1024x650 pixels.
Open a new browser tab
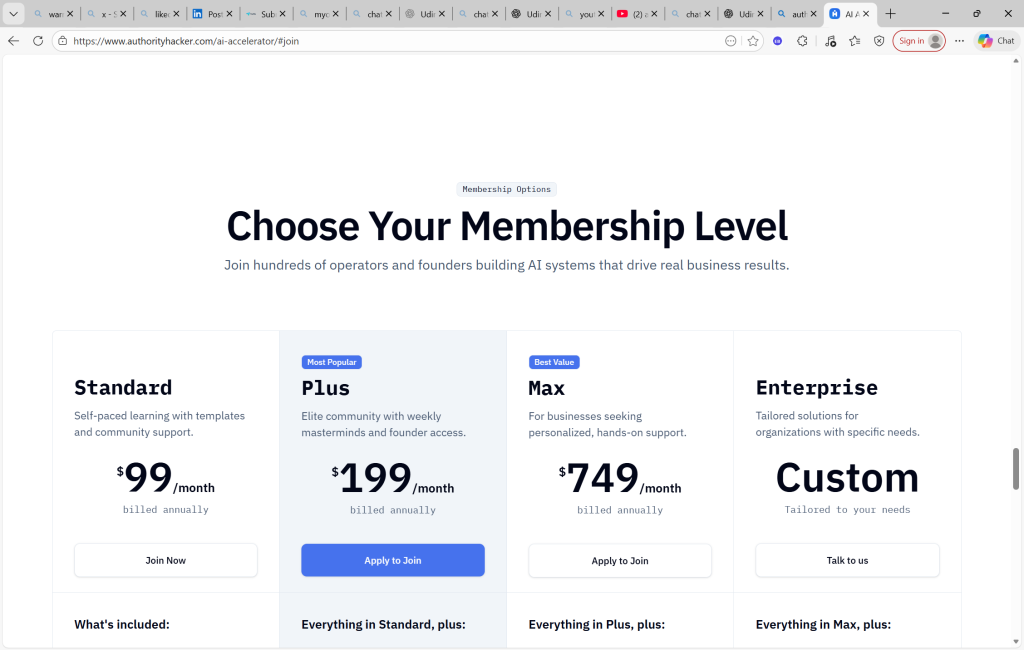[890, 14]
